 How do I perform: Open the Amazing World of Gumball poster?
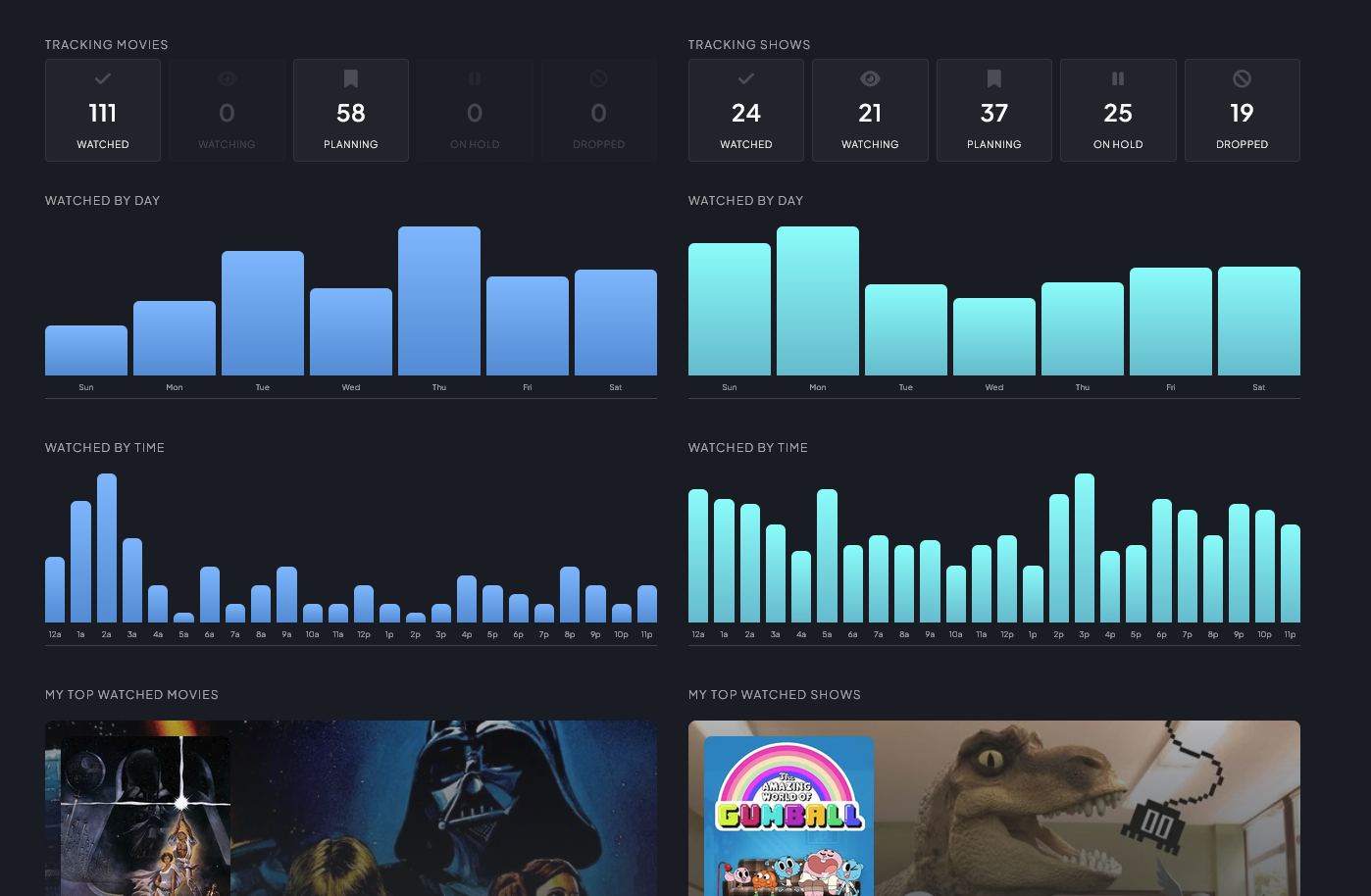point(789,817)
